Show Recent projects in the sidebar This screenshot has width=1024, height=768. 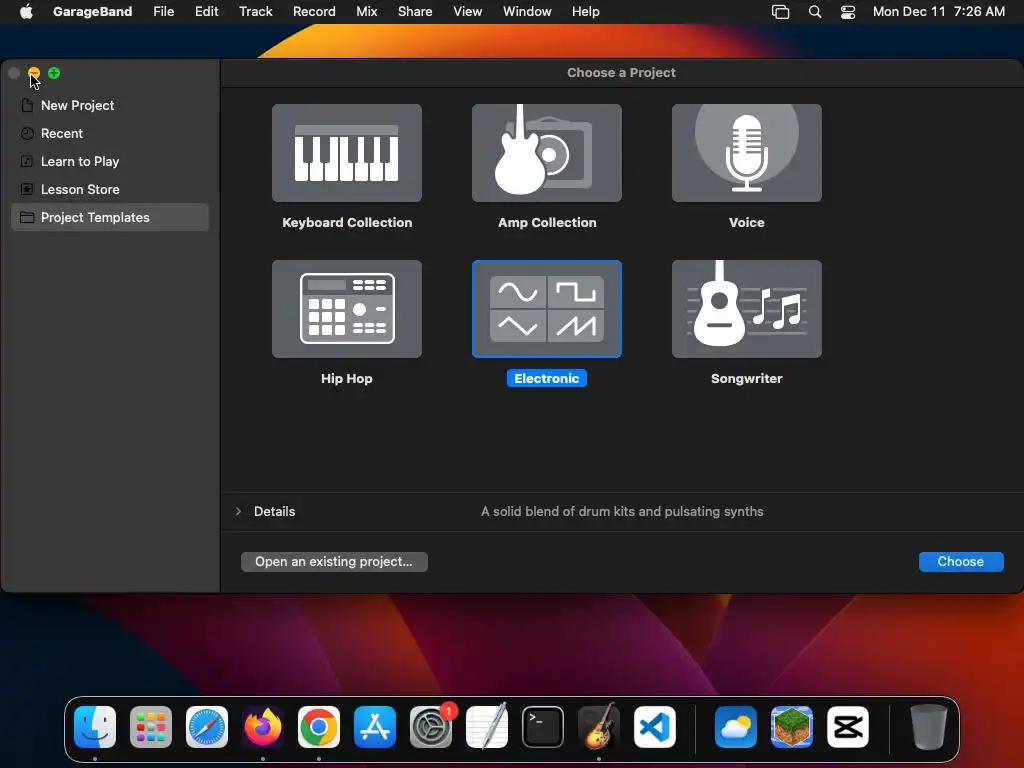[110, 133]
